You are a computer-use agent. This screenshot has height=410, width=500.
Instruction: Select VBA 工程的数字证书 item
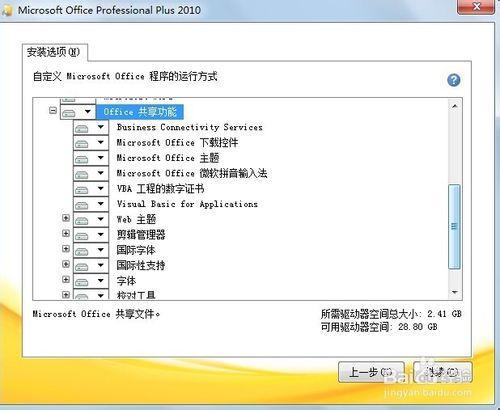click(160, 189)
